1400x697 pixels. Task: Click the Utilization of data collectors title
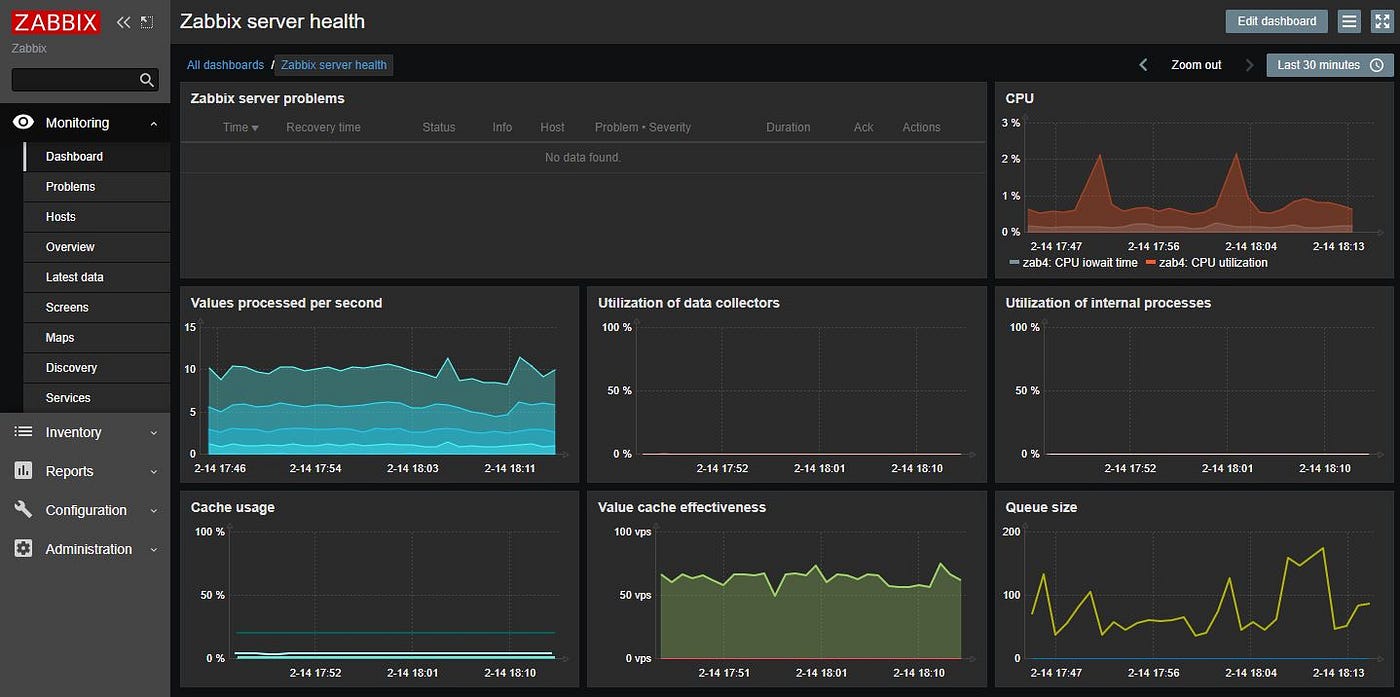(x=689, y=303)
